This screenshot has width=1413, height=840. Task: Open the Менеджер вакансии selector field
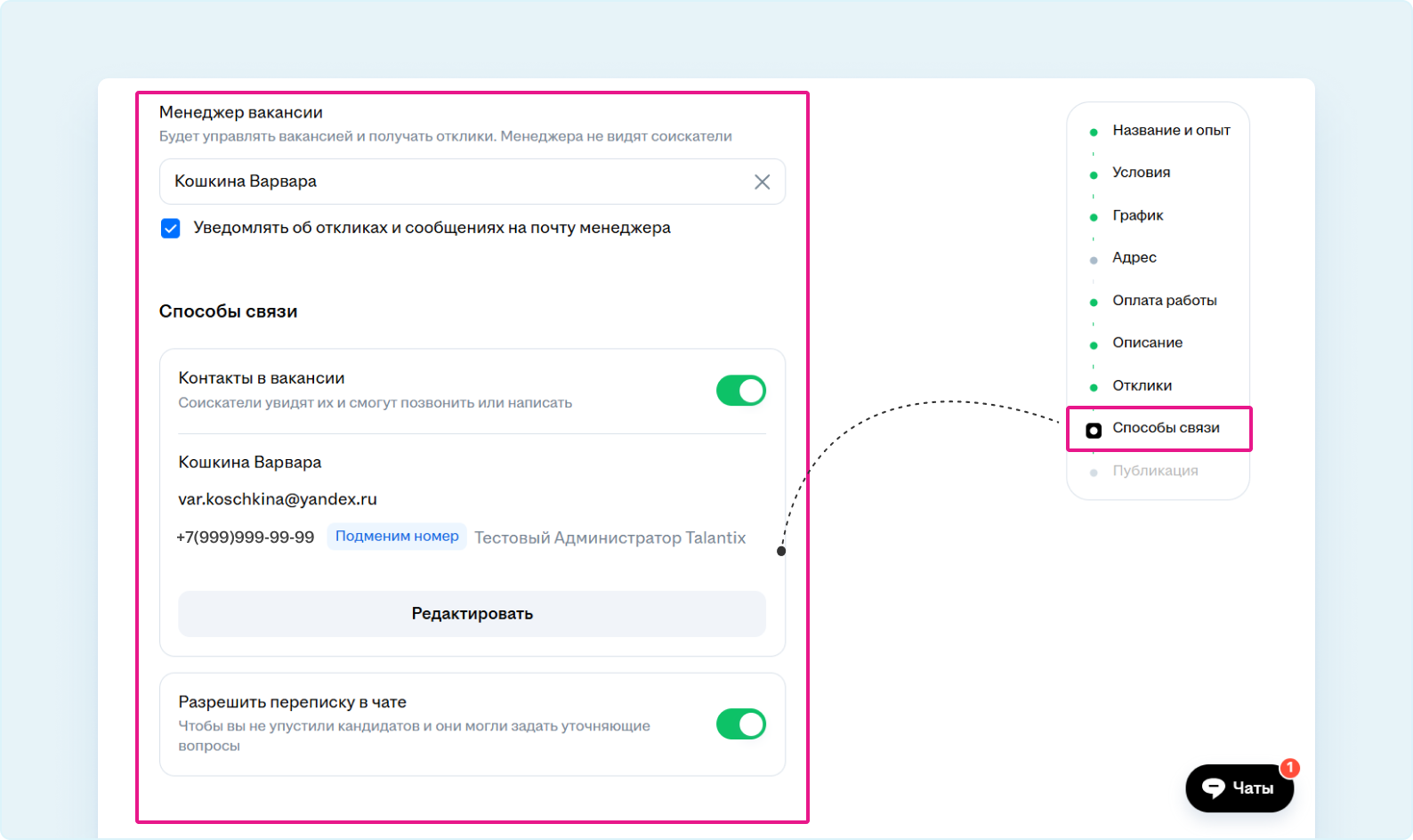point(454,182)
